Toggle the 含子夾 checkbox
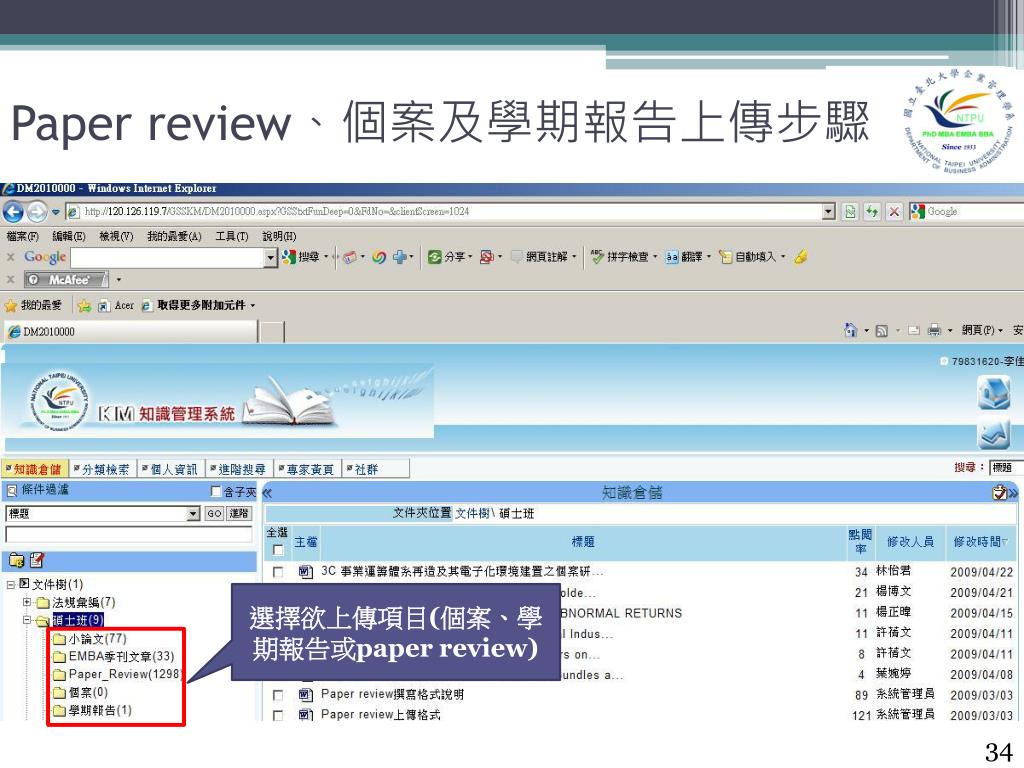This screenshot has height=768, width=1024. [x=216, y=491]
